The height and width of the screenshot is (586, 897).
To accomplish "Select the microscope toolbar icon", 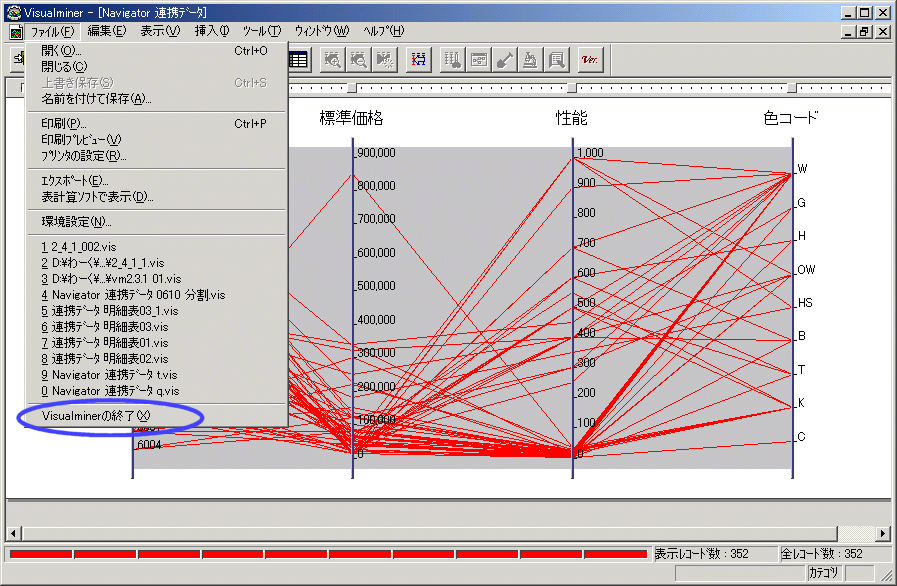I will click(x=530, y=60).
